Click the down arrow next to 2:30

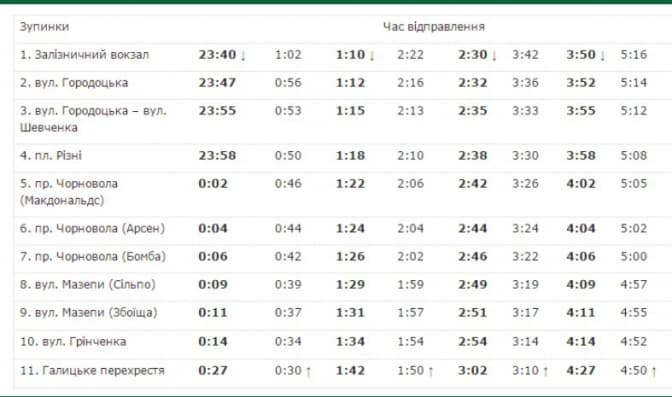coord(494,55)
